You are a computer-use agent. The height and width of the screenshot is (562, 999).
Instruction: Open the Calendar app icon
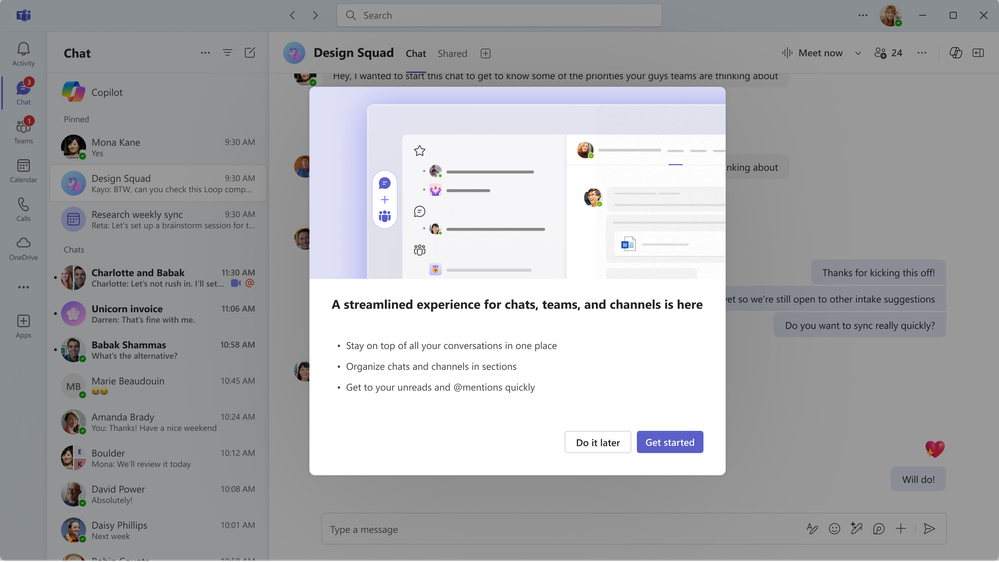[x=24, y=170]
